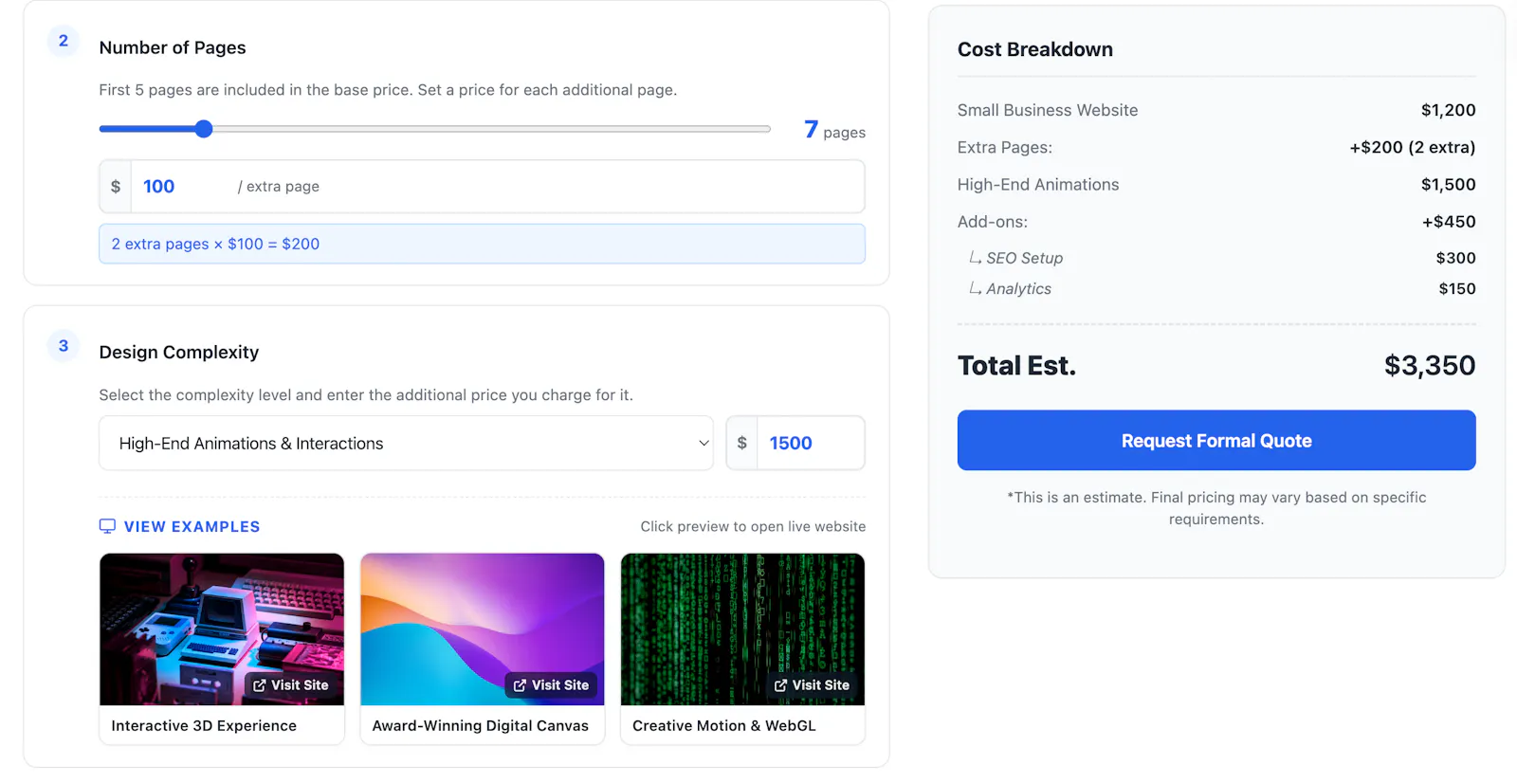
Task: Click the Add-ons +$450 value
Action: [1449, 222]
